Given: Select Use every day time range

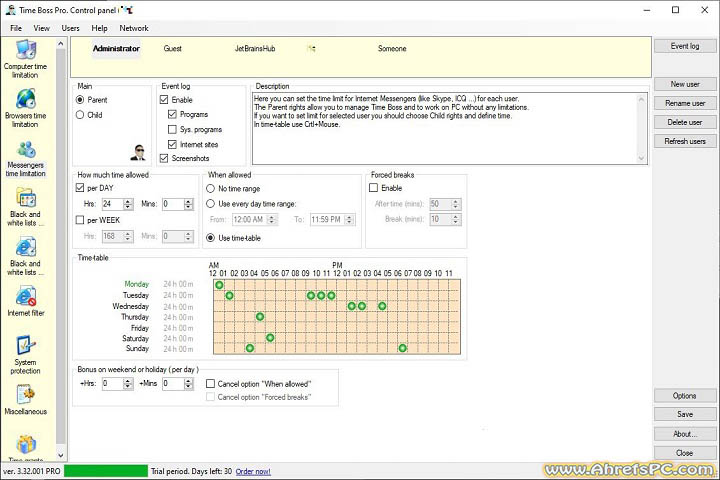Looking at the screenshot, I should click(210, 203).
